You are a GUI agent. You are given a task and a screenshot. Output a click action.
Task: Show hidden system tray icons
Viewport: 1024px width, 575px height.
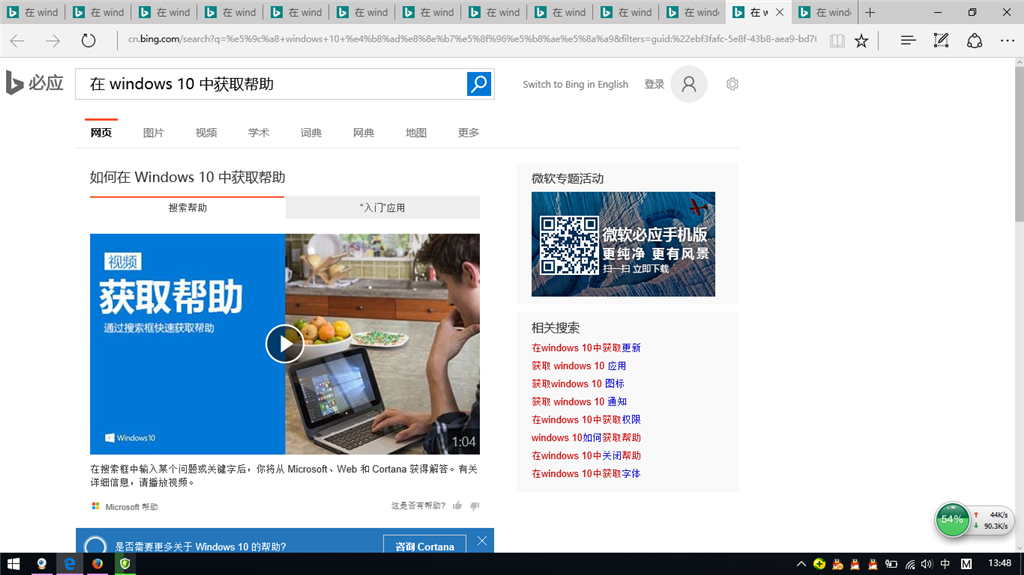pyautogui.click(x=801, y=564)
